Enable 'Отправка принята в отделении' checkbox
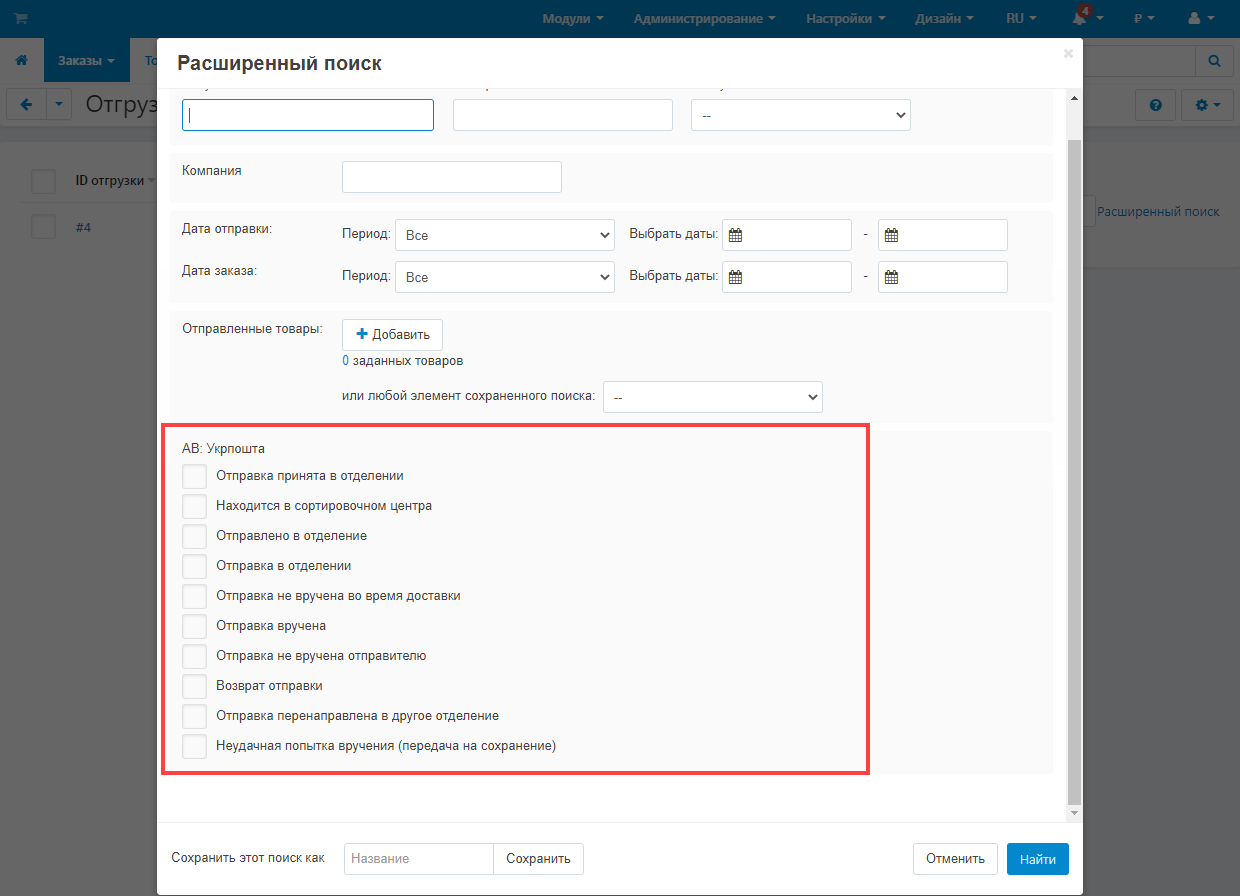Viewport: 1240px width, 896px height. tap(195, 476)
